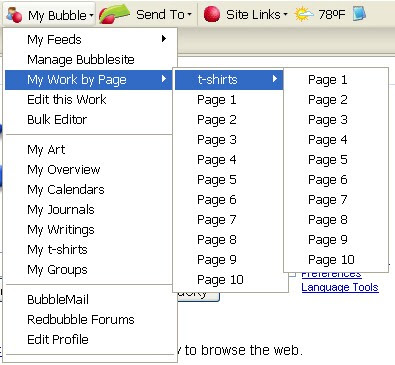This screenshot has width=395, height=365.
Task: Click the Send To green arrow icon
Action: pyautogui.click(x=114, y=14)
